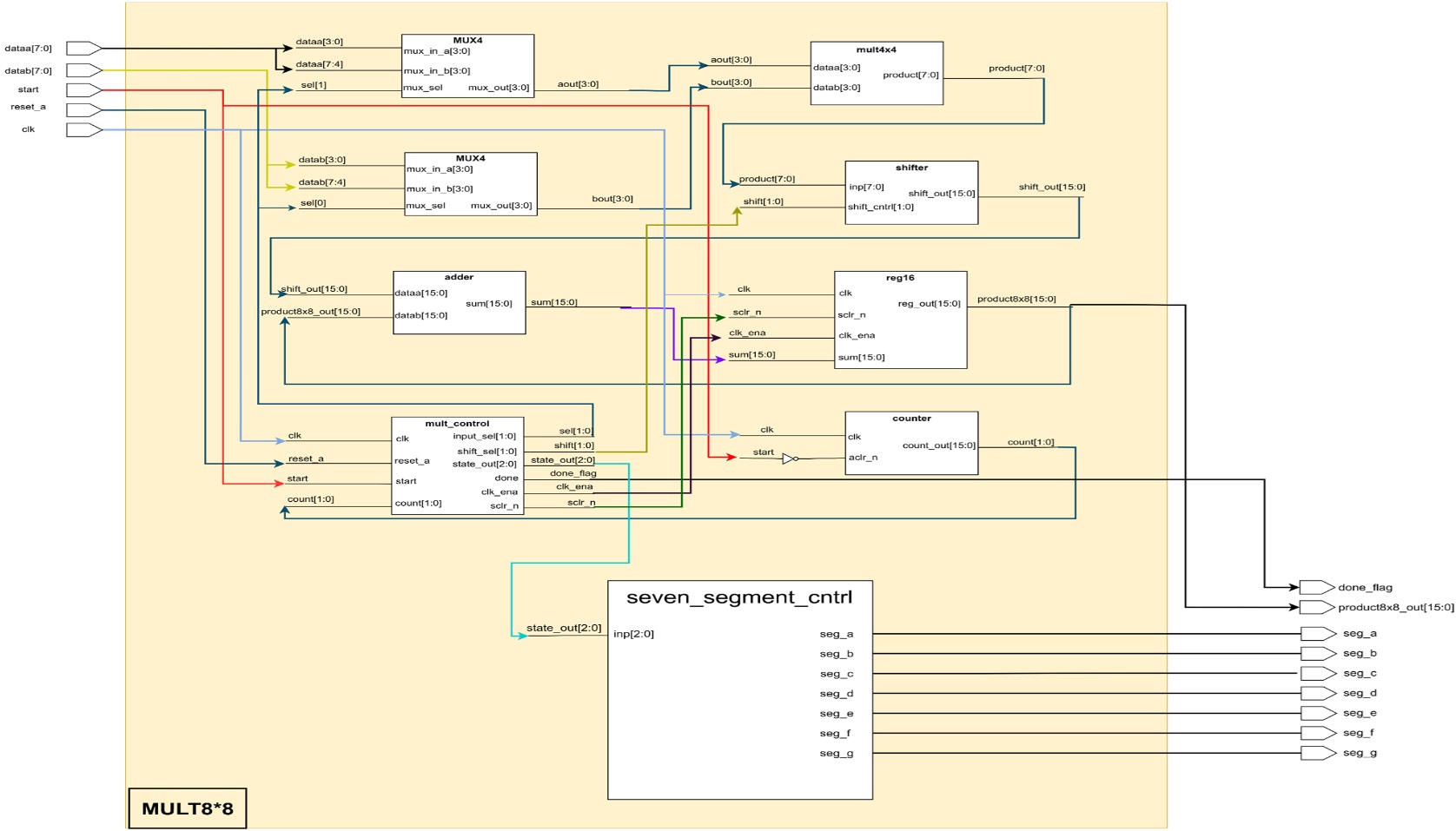Click the adder block
The width and height of the screenshot is (1456, 831).
pyautogui.click(x=459, y=302)
